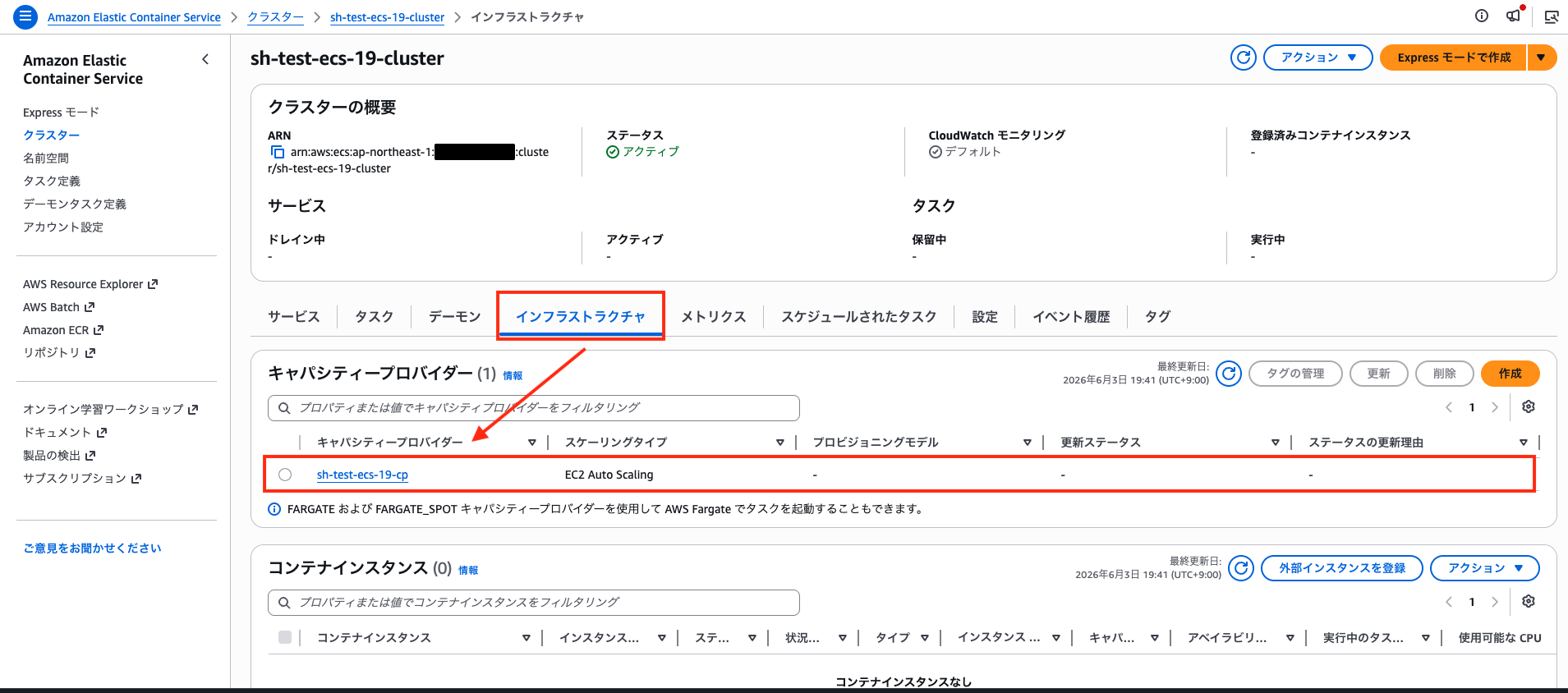Screen dimensions: 1568x693
Task: Open Express モード in sidebar
Action: tap(61, 112)
